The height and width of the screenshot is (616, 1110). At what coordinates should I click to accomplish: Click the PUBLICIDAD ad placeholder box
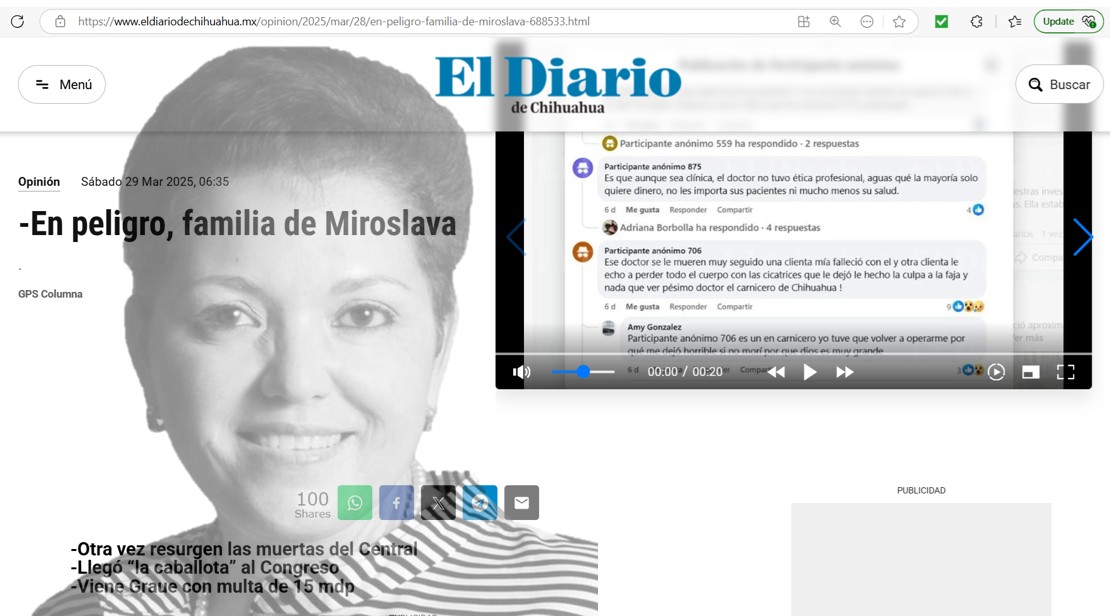[921, 559]
